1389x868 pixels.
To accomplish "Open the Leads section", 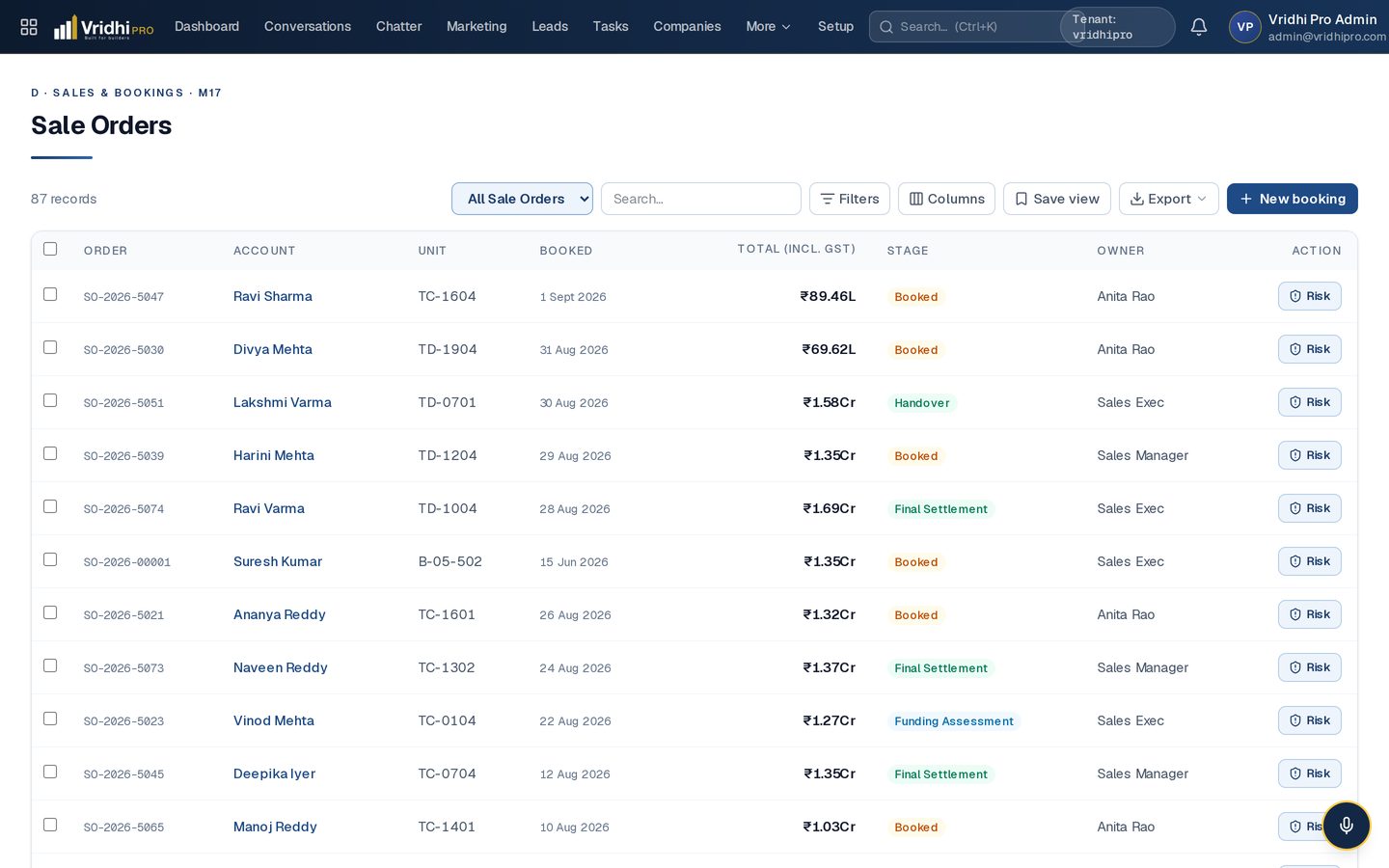I will point(550,27).
